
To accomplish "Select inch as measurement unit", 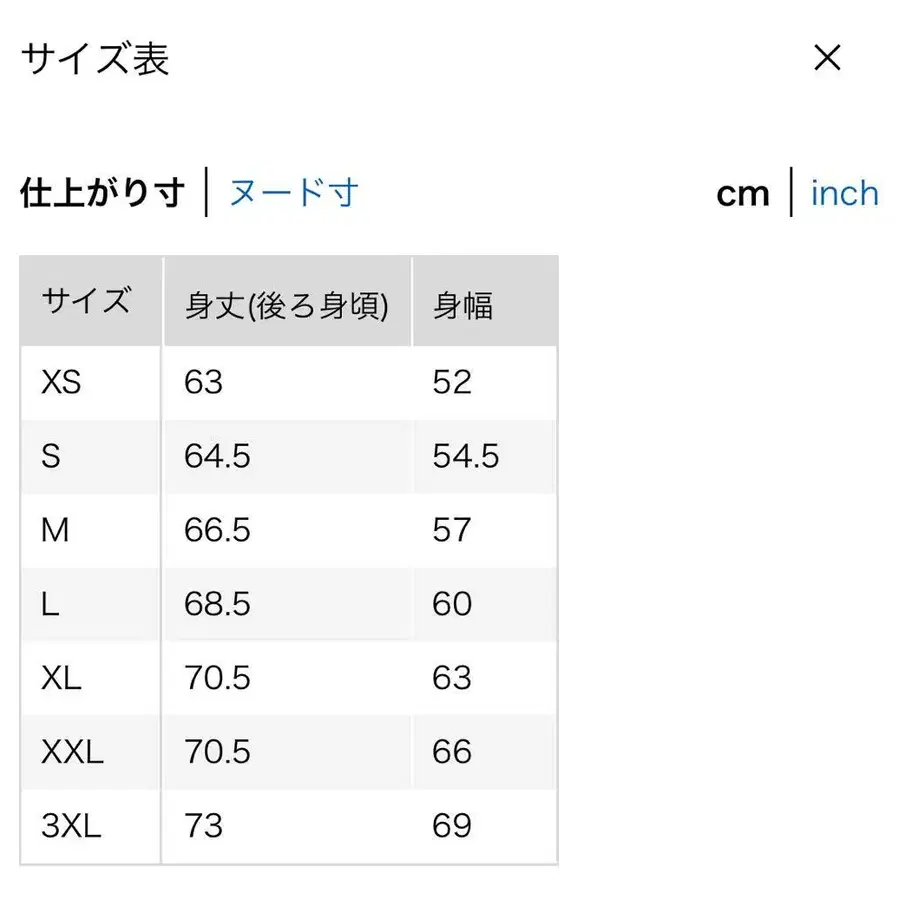I will click(x=845, y=193).
